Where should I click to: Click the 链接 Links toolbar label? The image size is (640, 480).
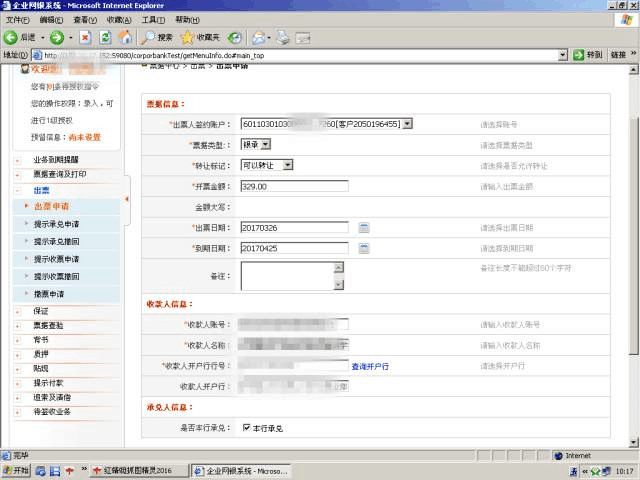618,55
